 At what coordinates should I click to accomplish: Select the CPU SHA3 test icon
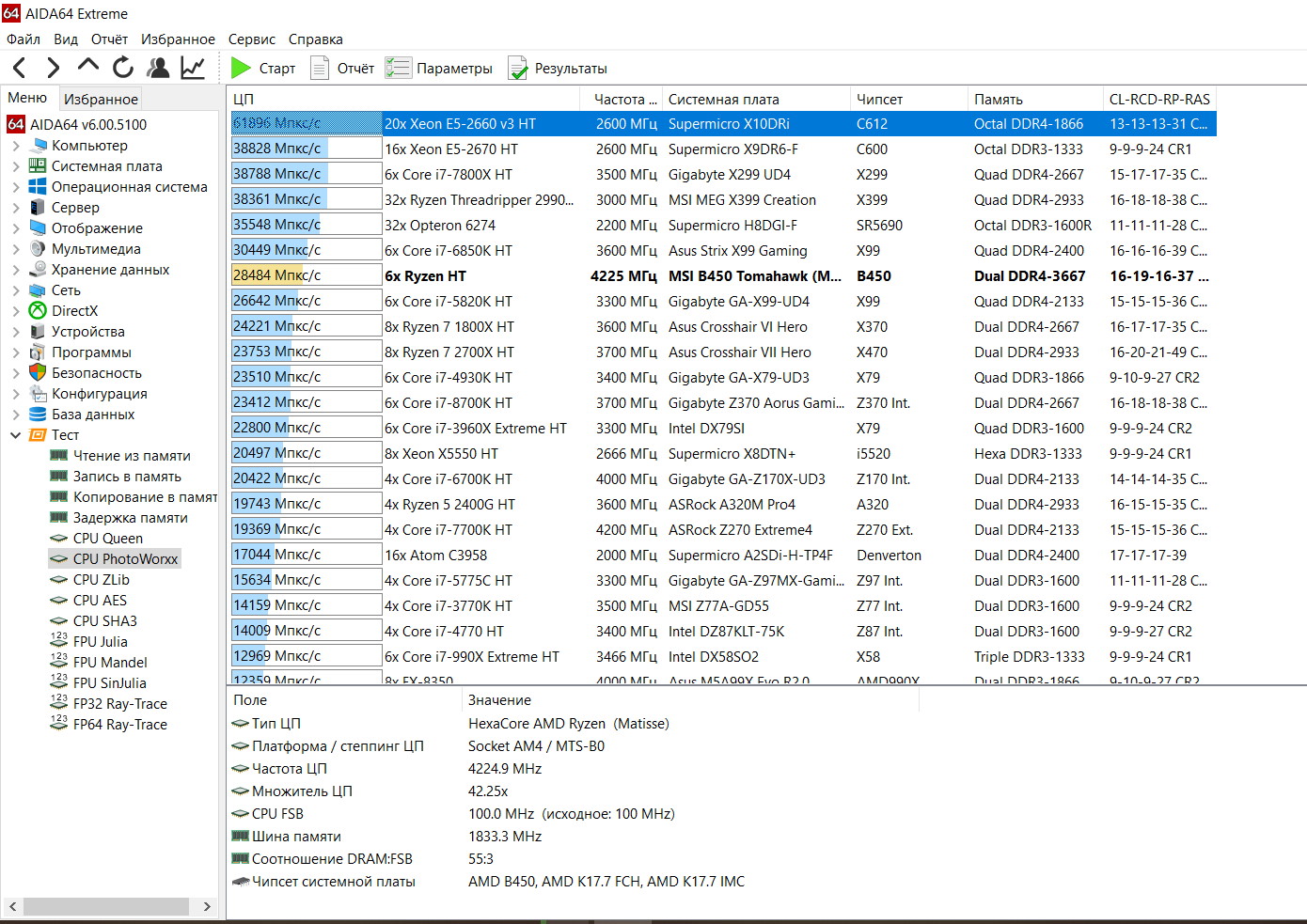point(58,621)
